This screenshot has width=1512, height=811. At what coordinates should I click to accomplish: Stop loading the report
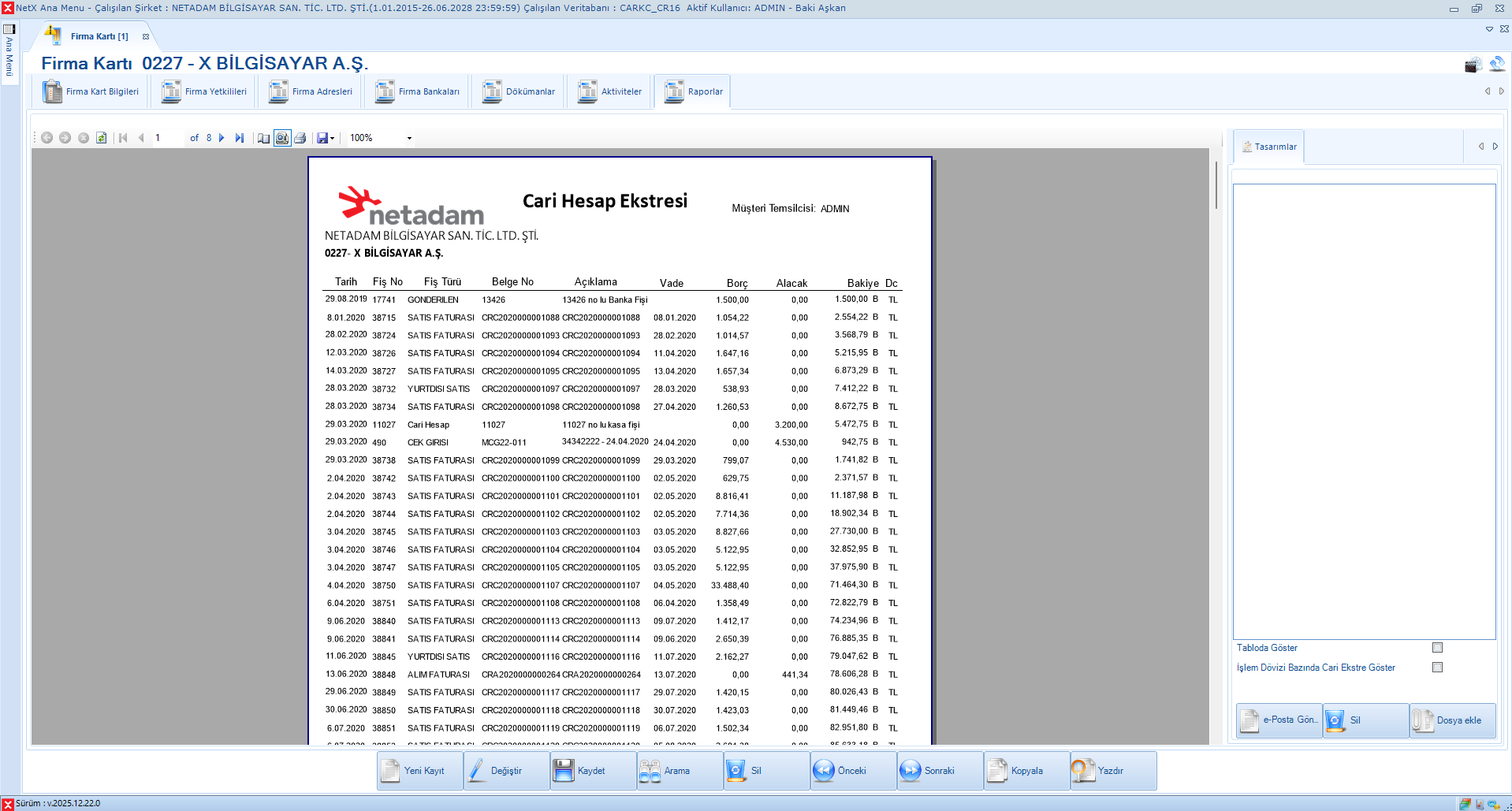pos(84,138)
